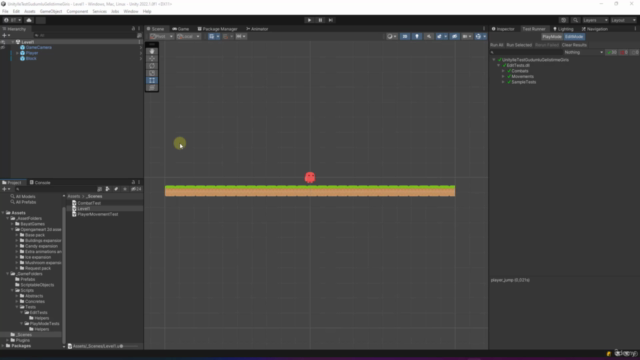The image size is (640, 360).
Task: Click Run All tests
Action: pyautogui.click(x=497, y=45)
